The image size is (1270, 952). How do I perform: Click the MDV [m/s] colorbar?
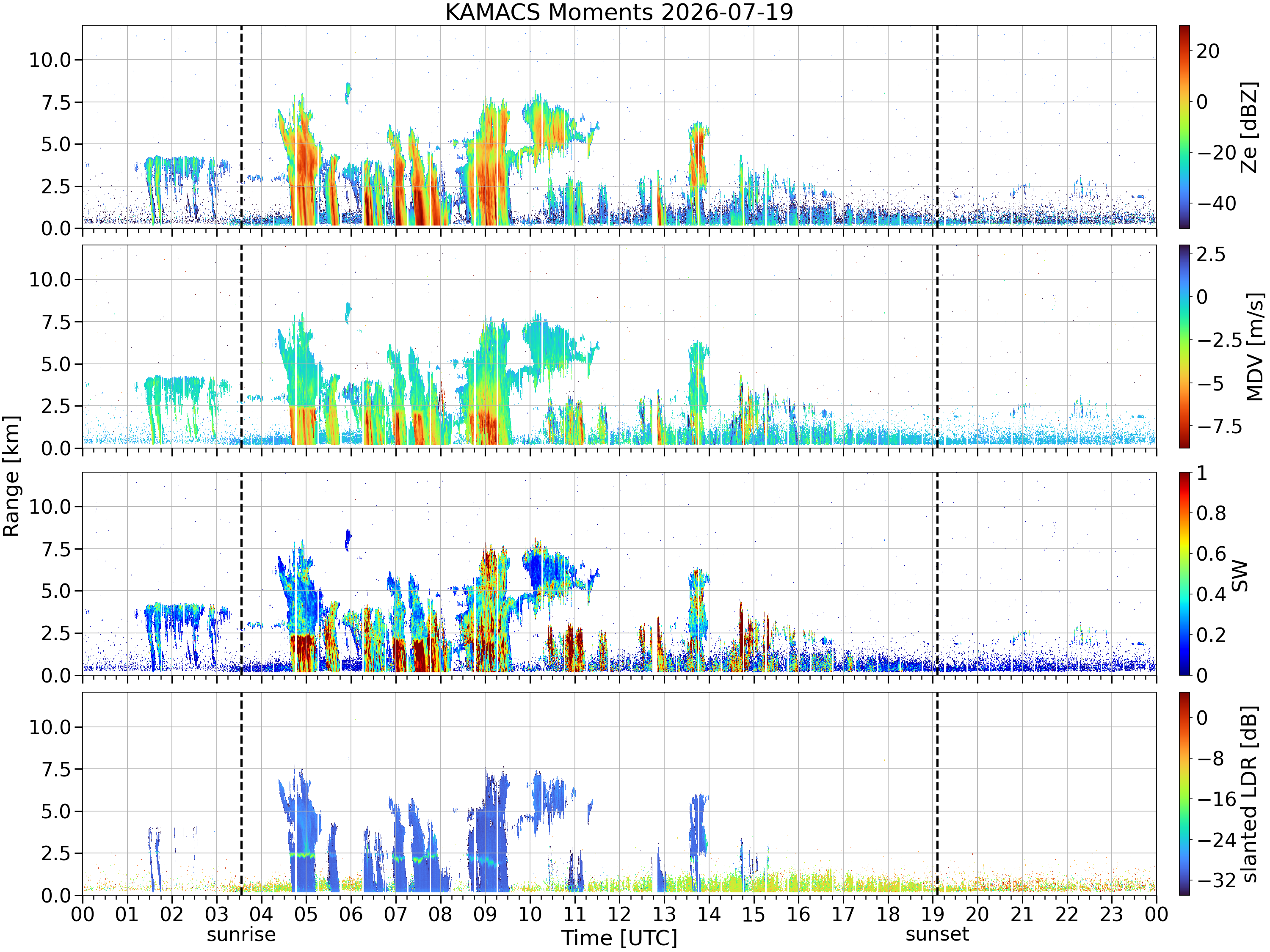pos(1184,347)
